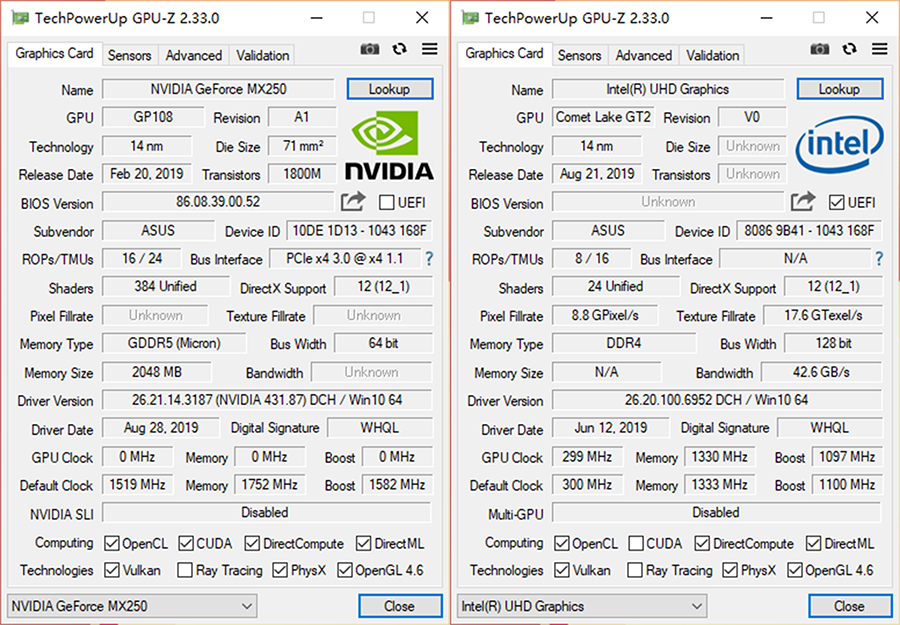Toggle DirectML checkbox in NVIDIA window

tap(363, 544)
